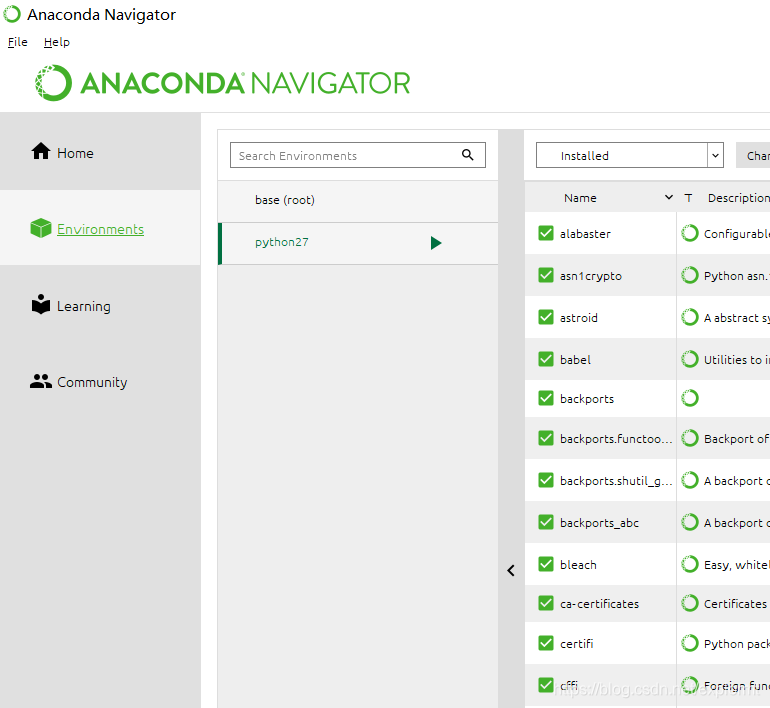Go to the Home tab

[x=100, y=152]
